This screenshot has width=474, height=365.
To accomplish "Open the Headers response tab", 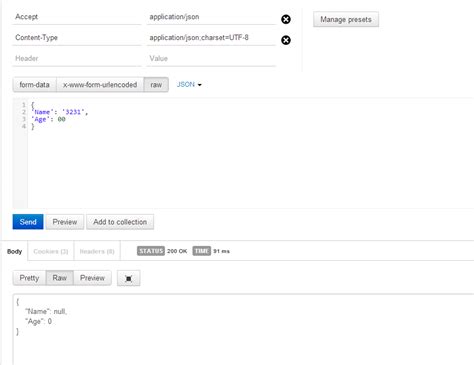I will pyautogui.click(x=97, y=251).
